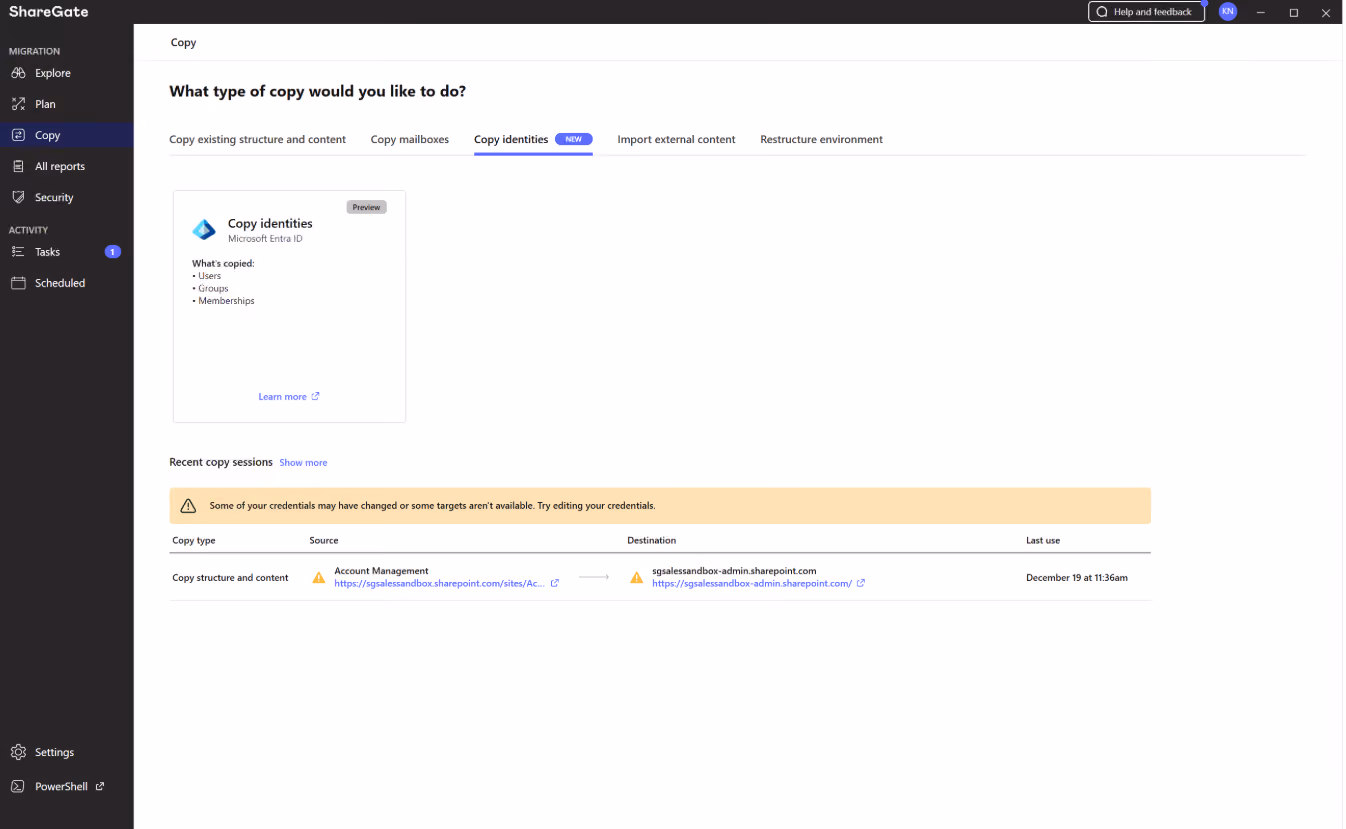Click the All reports clipboard icon
This screenshot has height=829, width=1346.
point(18,166)
